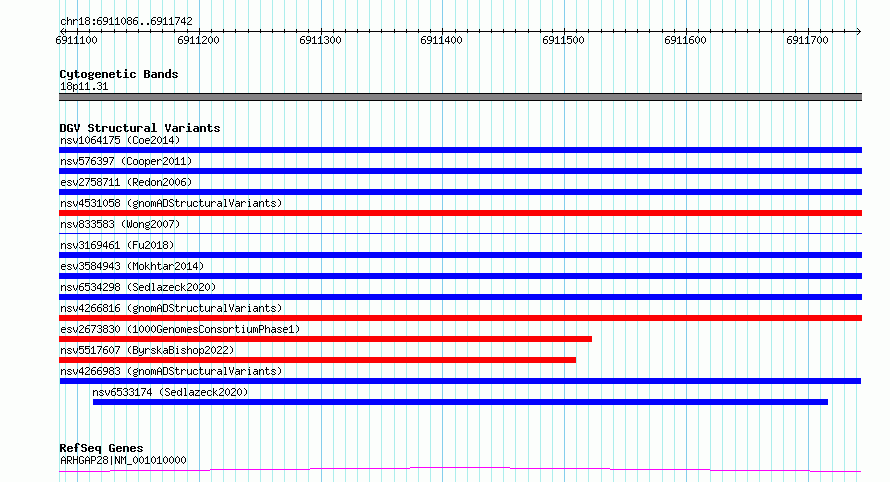
Task: Open the nsv6534298 (Sedlazeck2020) label
Action: (138, 287)
